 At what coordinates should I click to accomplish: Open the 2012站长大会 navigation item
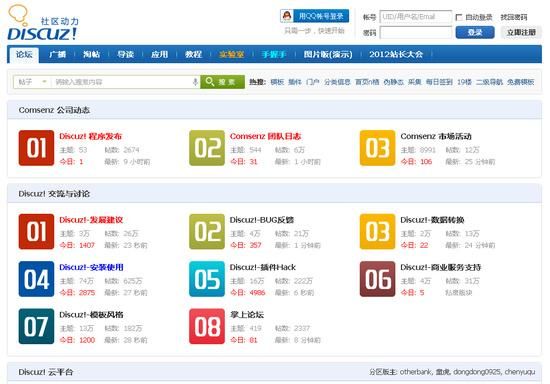[x=396, y=54]
